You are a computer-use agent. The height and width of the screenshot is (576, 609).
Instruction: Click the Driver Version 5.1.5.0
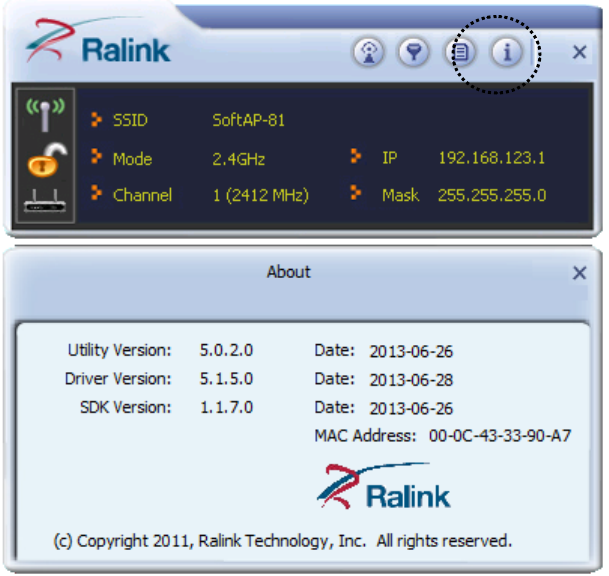tap(226, 379)
